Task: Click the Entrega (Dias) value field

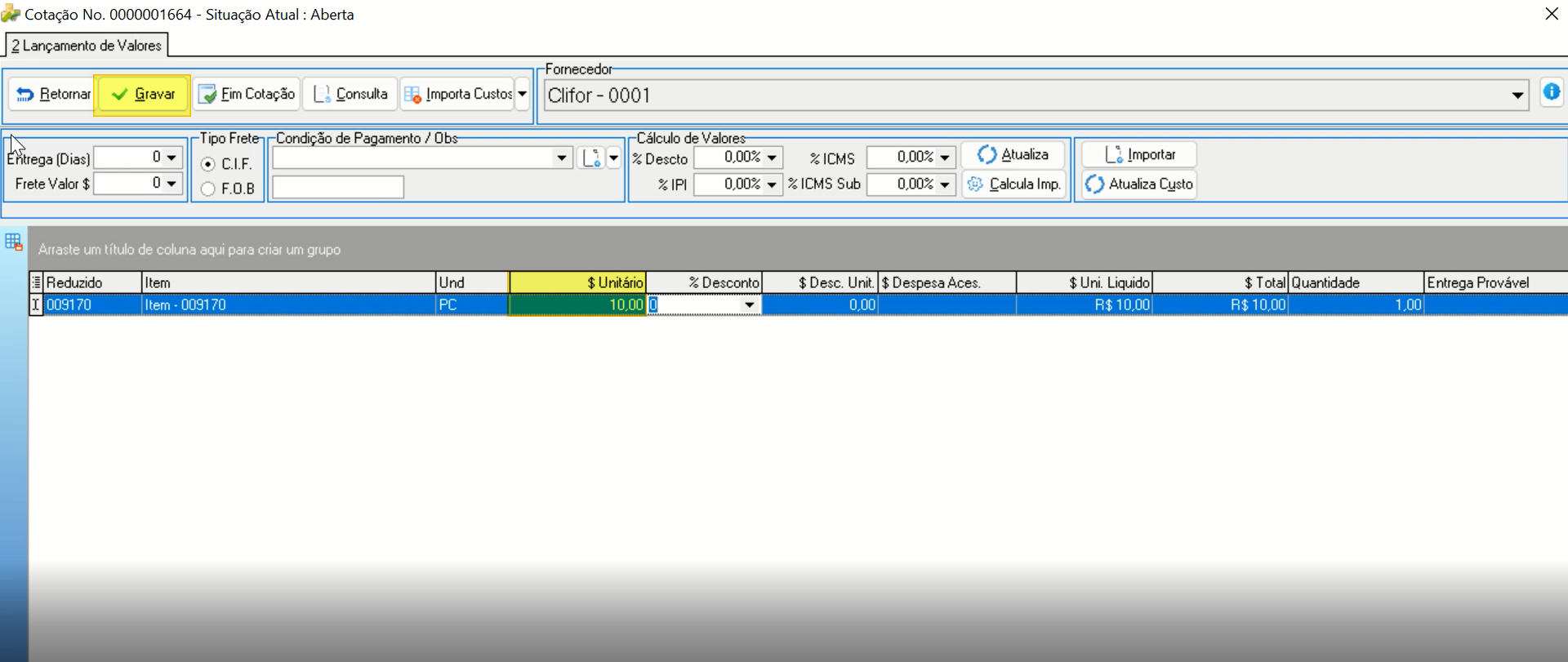Action: 129,158
